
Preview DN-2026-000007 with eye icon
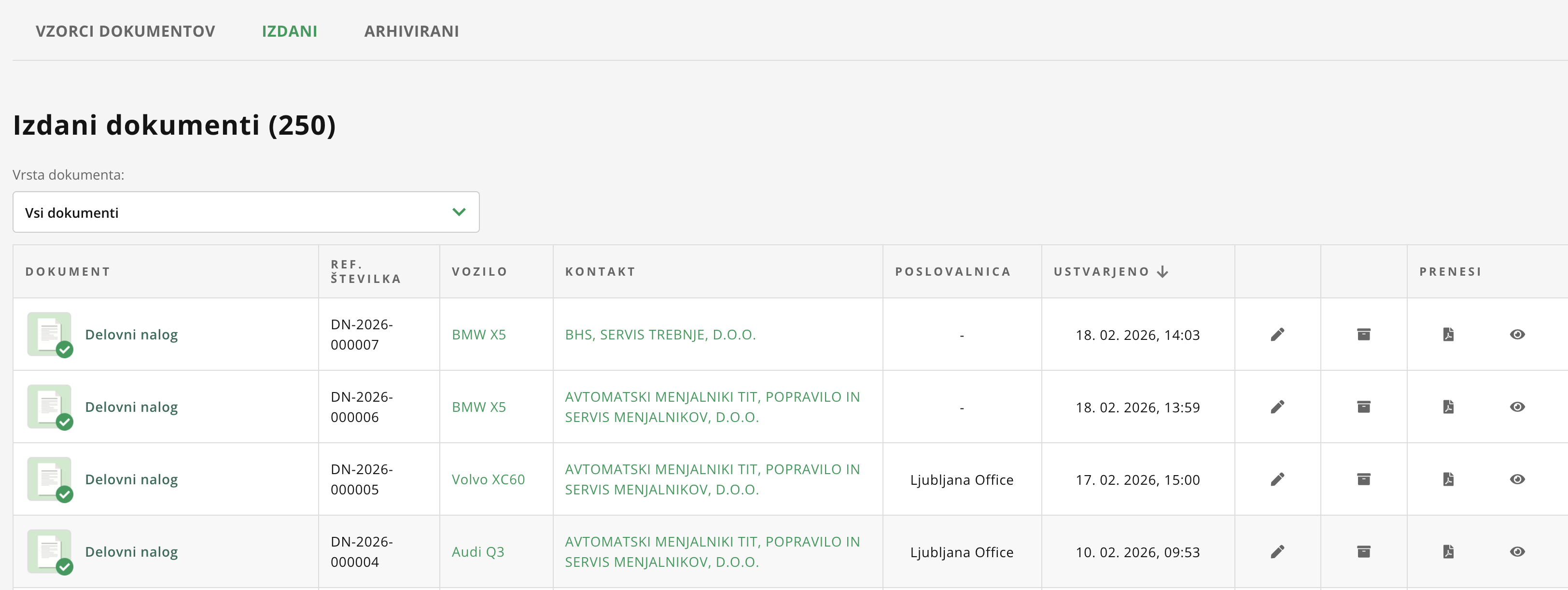[1517, 334]
